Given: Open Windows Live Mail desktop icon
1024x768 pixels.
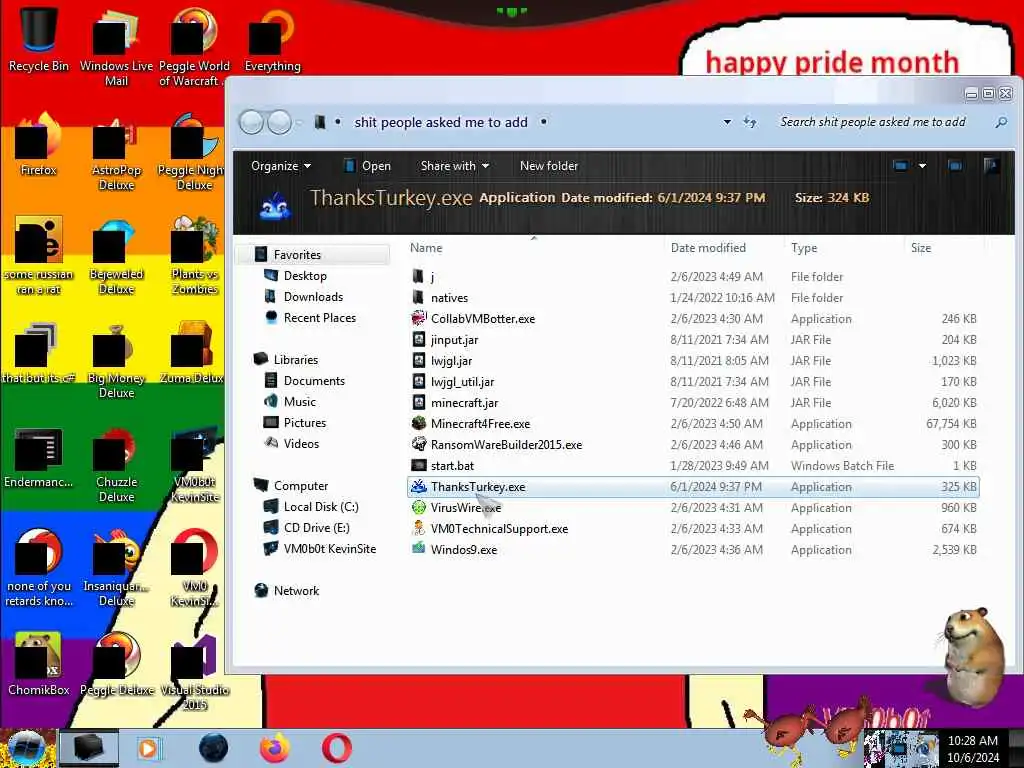Looking at the screenshot, I should pos(116,47).
